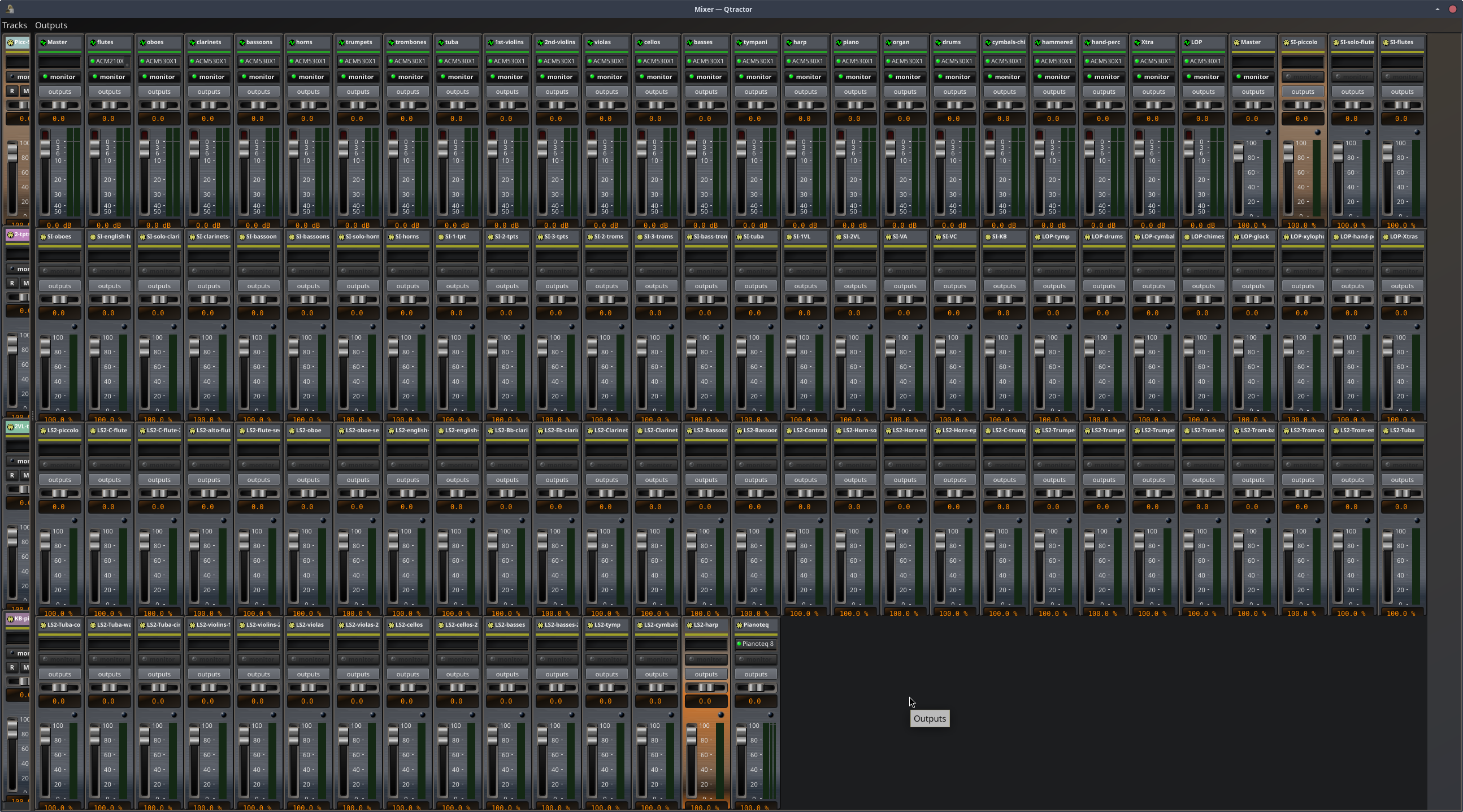Click the LS2-harp MIDI connector icon
This screenshot has height=812, width=1463.
coord(689,625)
